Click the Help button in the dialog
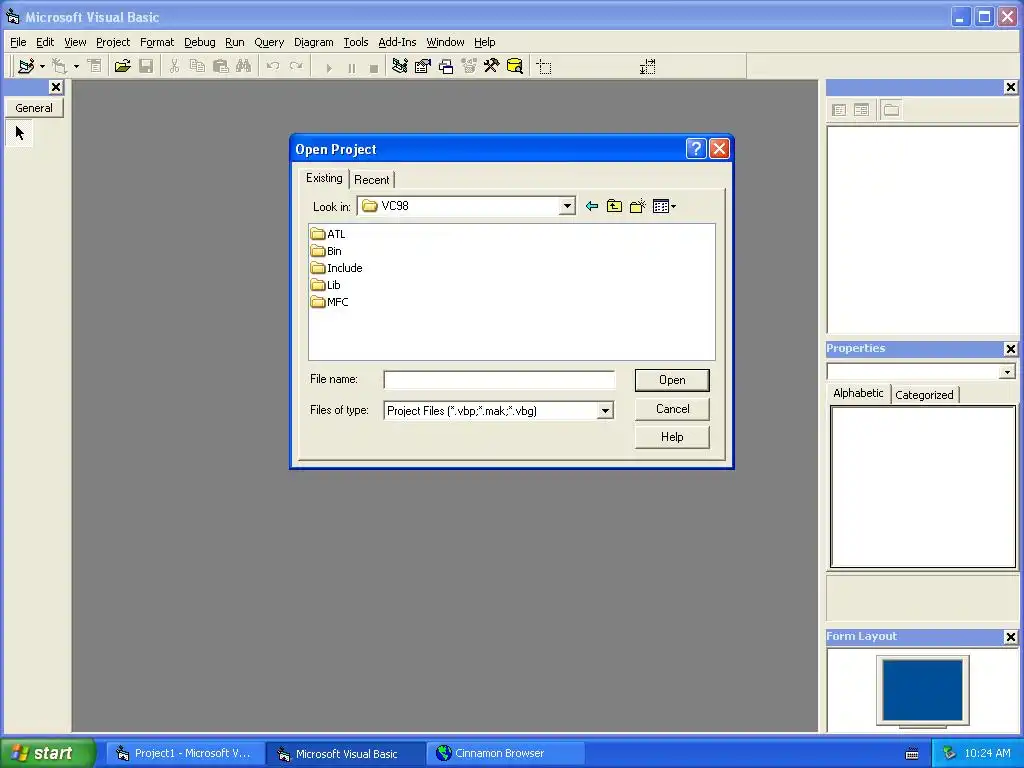The height and width of the screenshot is (768, 1024). (672, 437)
